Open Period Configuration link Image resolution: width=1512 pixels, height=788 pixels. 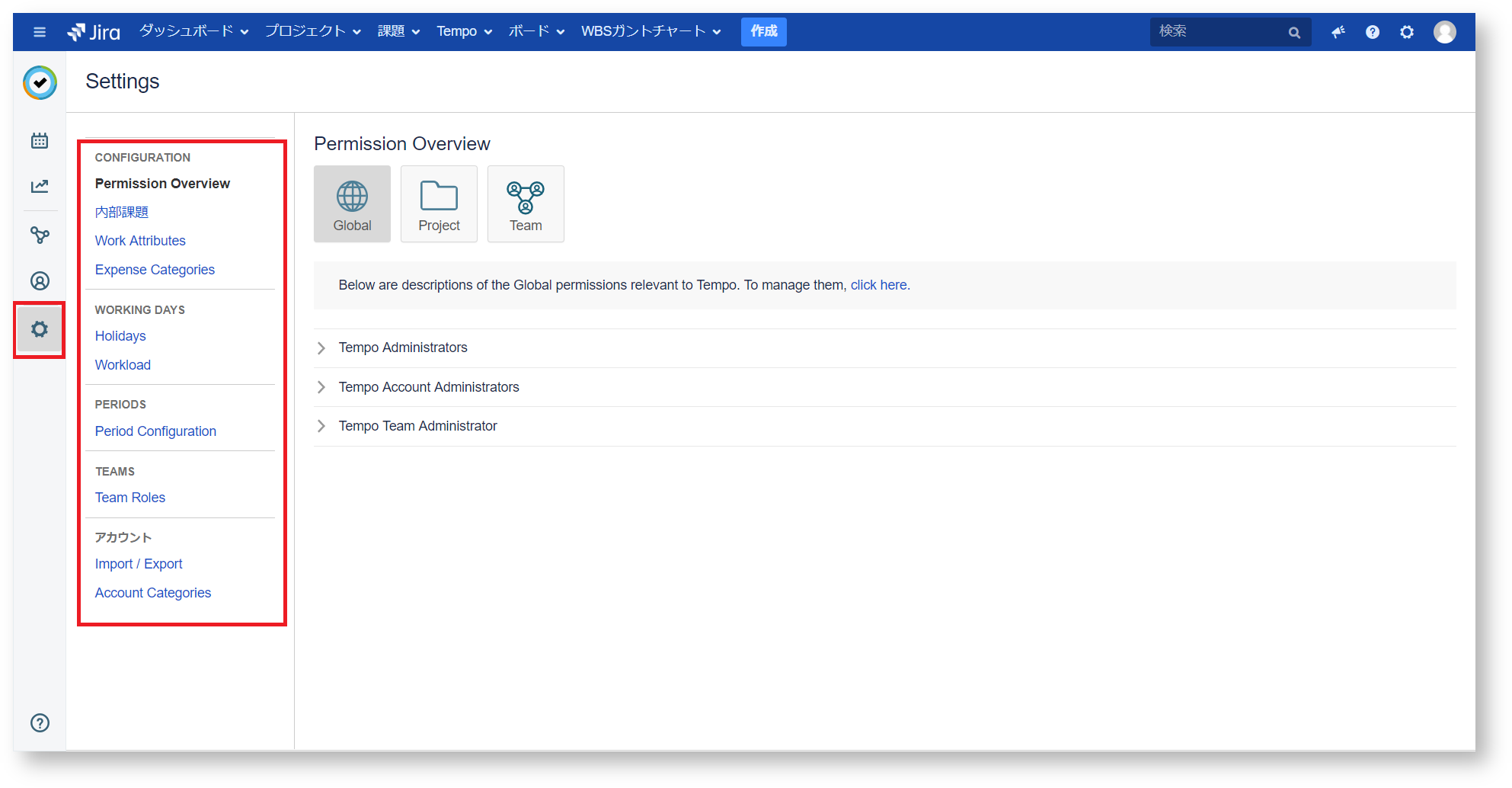pos(155,431)
